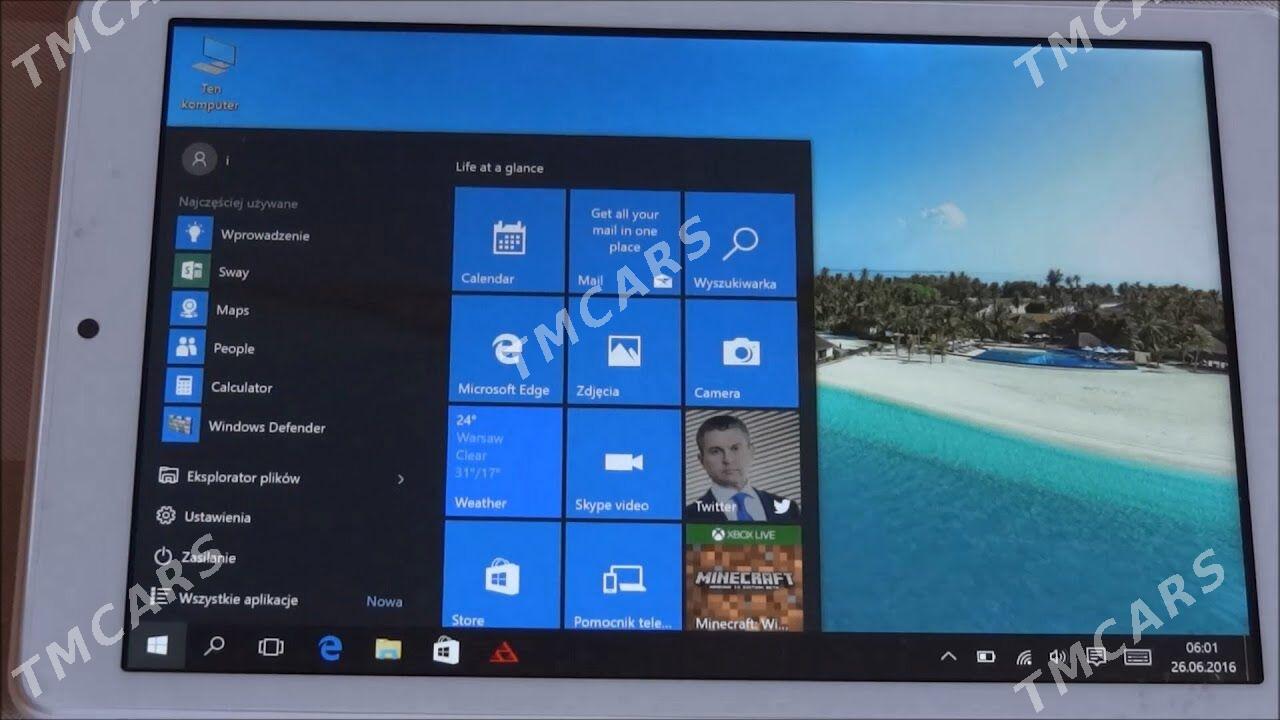Image resolution: width=1280 pixels, height=720 pixels.
Task: Open the red triangle app on taskbar
Action: pyautogui.click(x=503, y=652)
